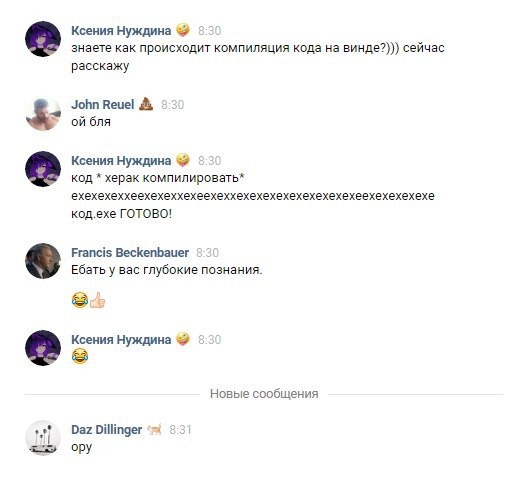This screenshot has height=481, width=518.
Task: Click the 8:31 timestamp on Daz's message
Action: point(180,430)
